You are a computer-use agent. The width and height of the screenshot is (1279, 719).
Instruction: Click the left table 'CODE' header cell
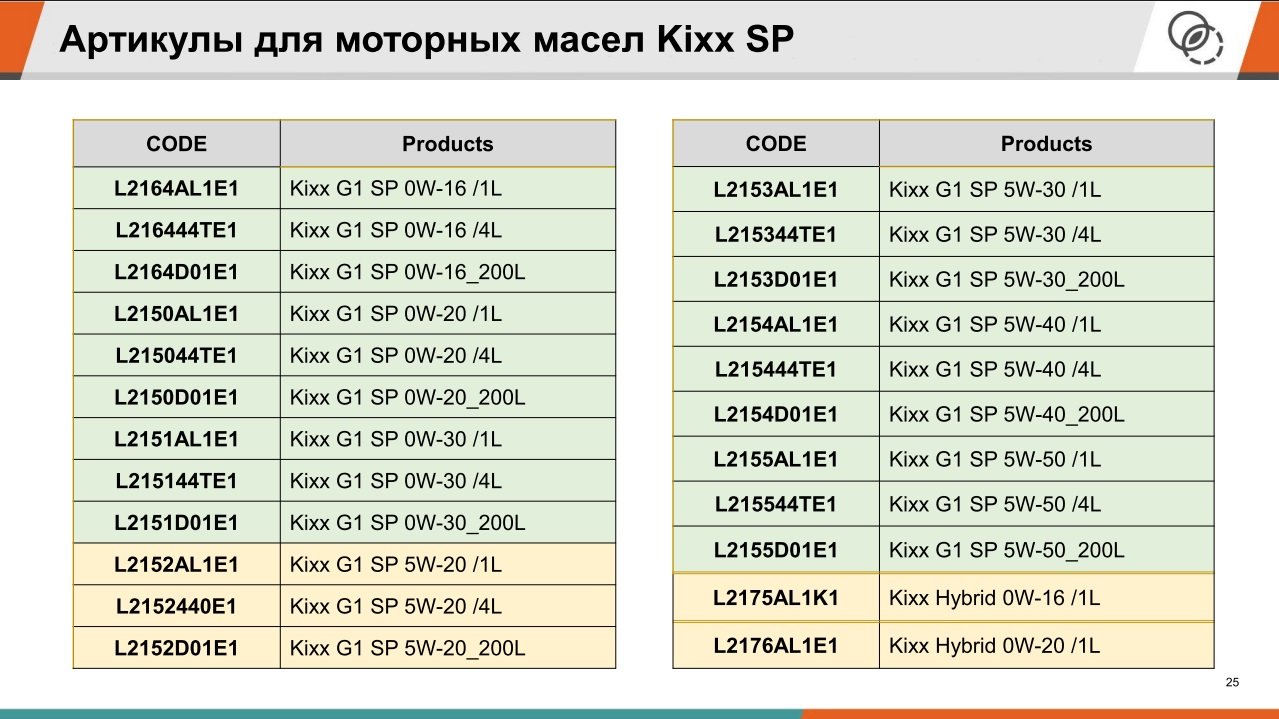177,144
